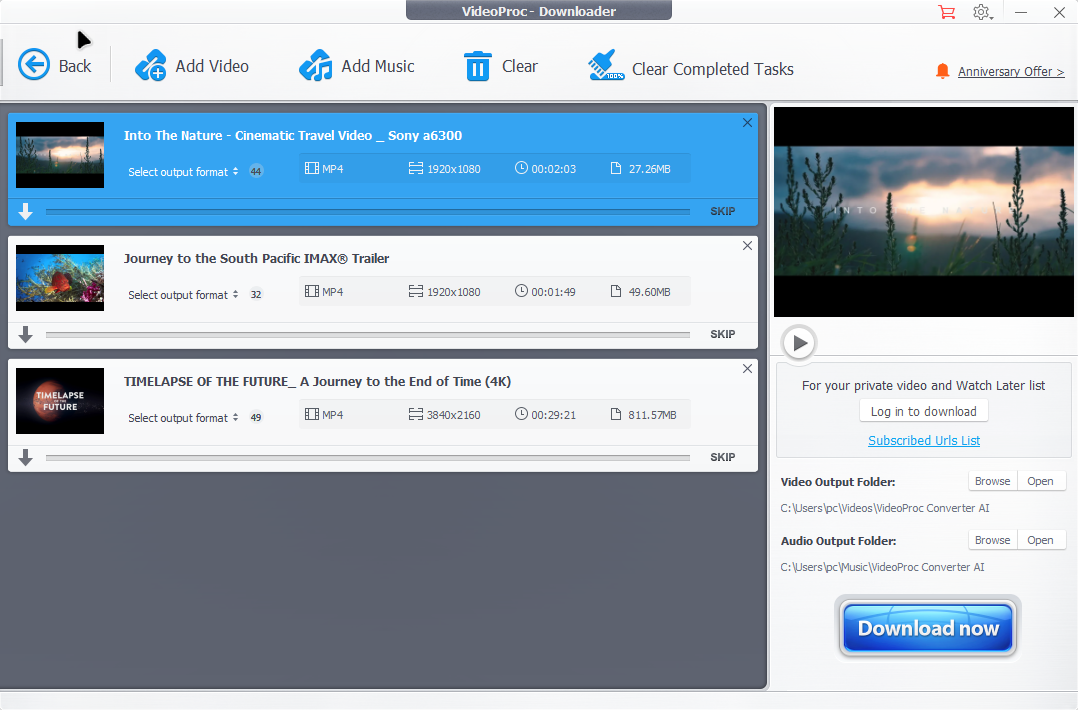Click Log in to download button
This screenshot has width=1078, height=710.
923,412
